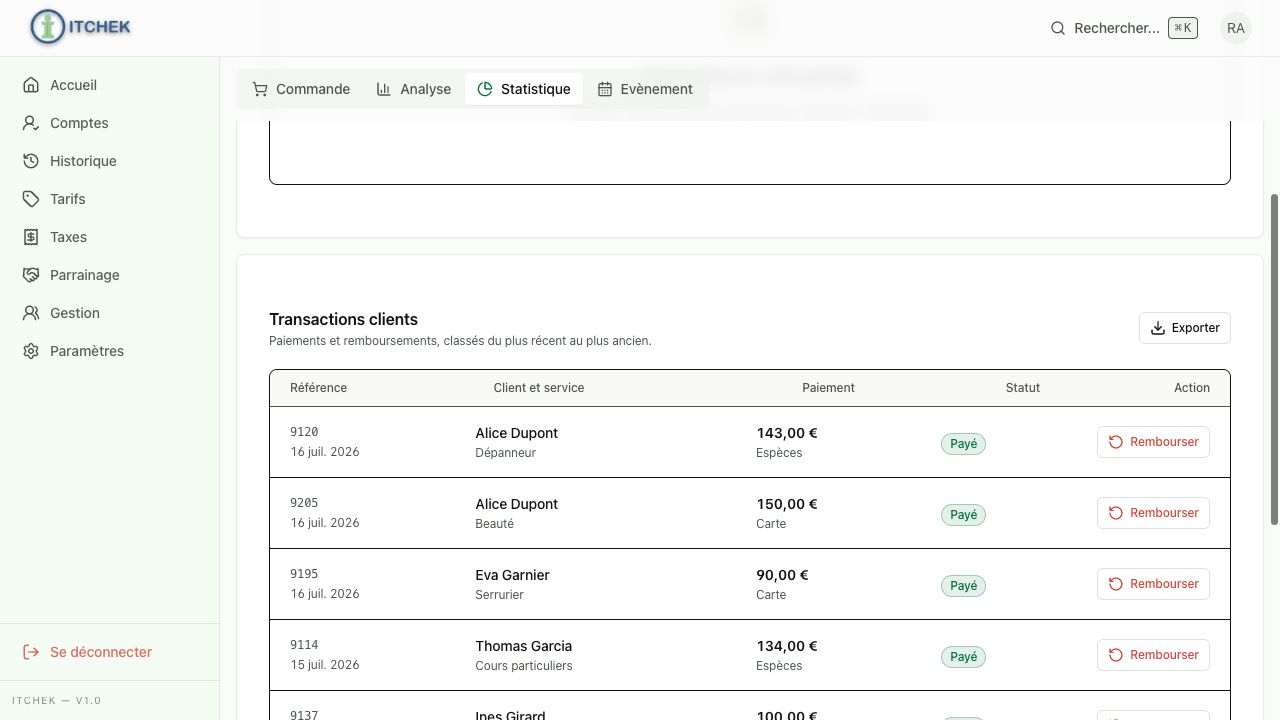Viewport: 1280px width, 720px height.
Task: Click Payé badge for Thomas Garcia
Action: [x=963, y=657]
